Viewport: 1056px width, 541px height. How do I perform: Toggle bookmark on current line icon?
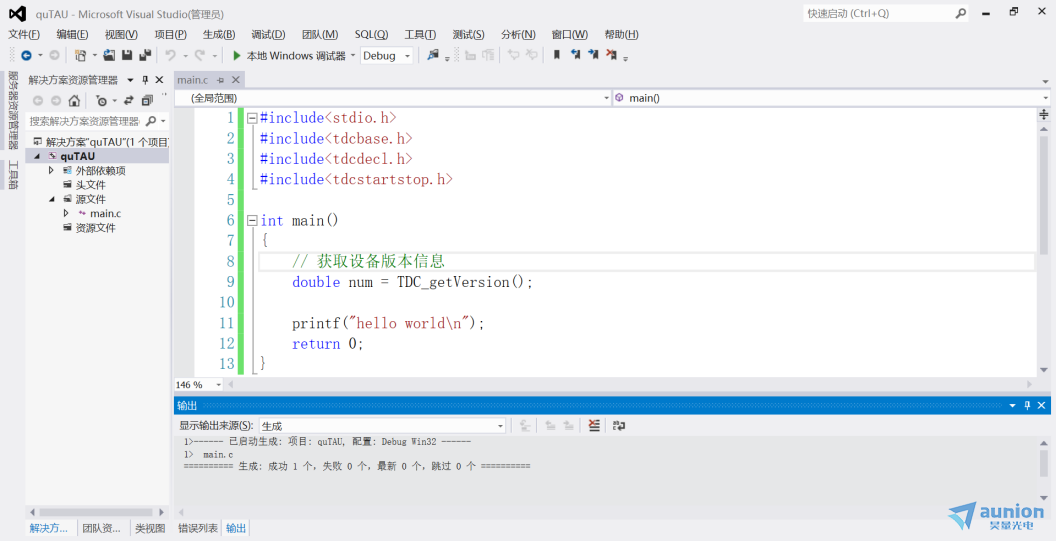pos(556,55)
